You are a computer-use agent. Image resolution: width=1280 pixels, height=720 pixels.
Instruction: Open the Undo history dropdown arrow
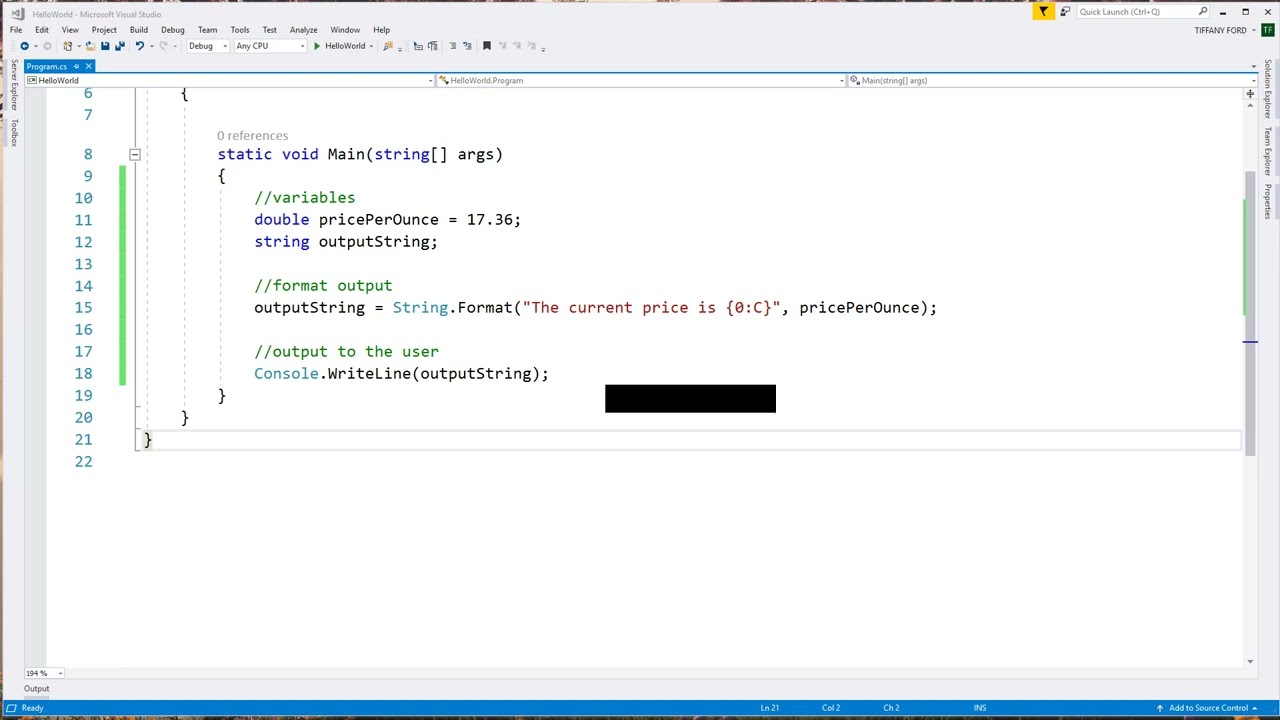pos(151,46)
